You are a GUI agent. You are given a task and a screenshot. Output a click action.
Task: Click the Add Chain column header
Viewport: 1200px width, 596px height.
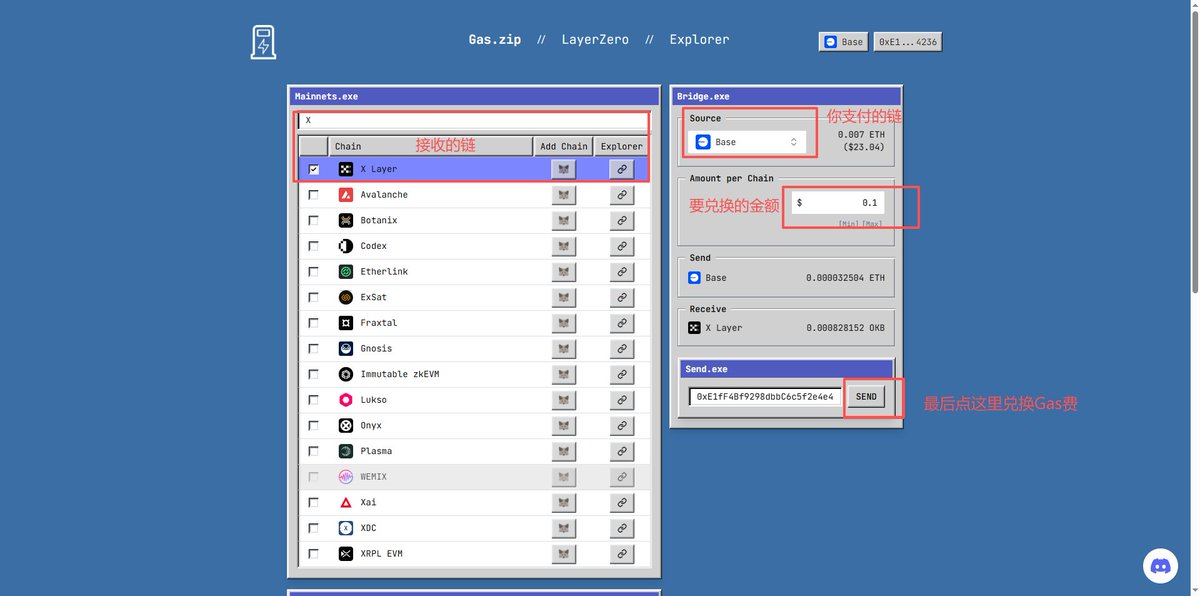click(564, 146)
